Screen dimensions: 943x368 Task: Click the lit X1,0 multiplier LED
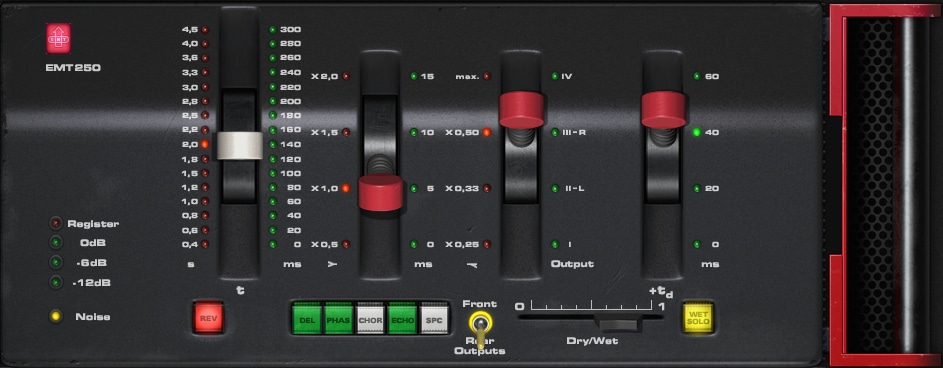tap(346, 188)
